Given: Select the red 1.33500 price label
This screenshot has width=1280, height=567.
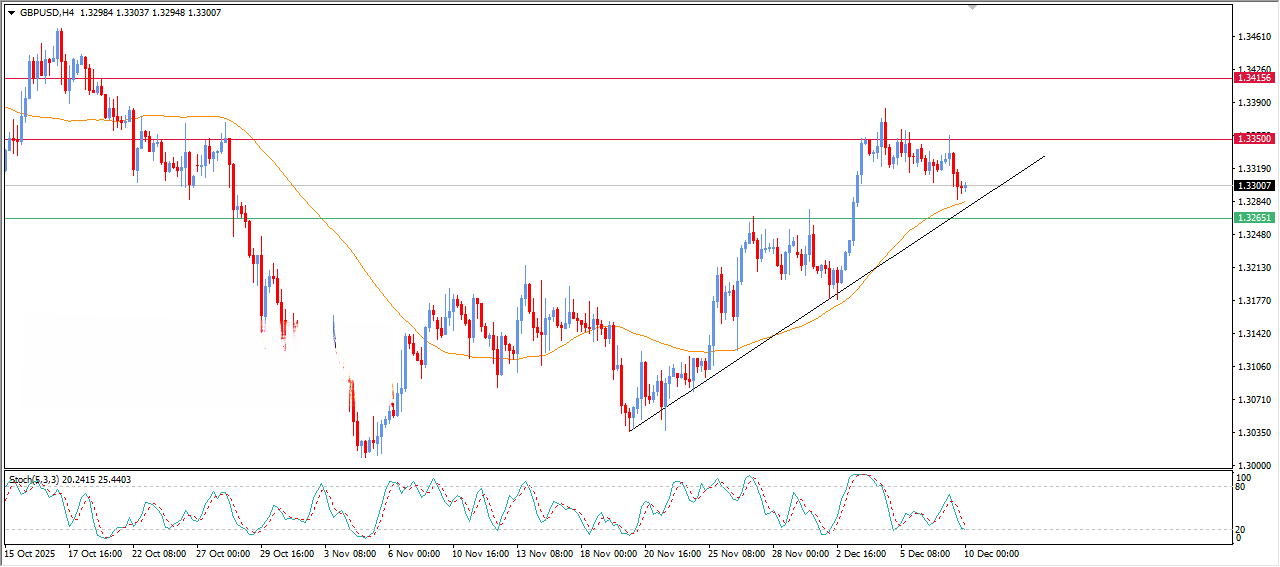Looking at the screenshot, I should coord(1253,139).
